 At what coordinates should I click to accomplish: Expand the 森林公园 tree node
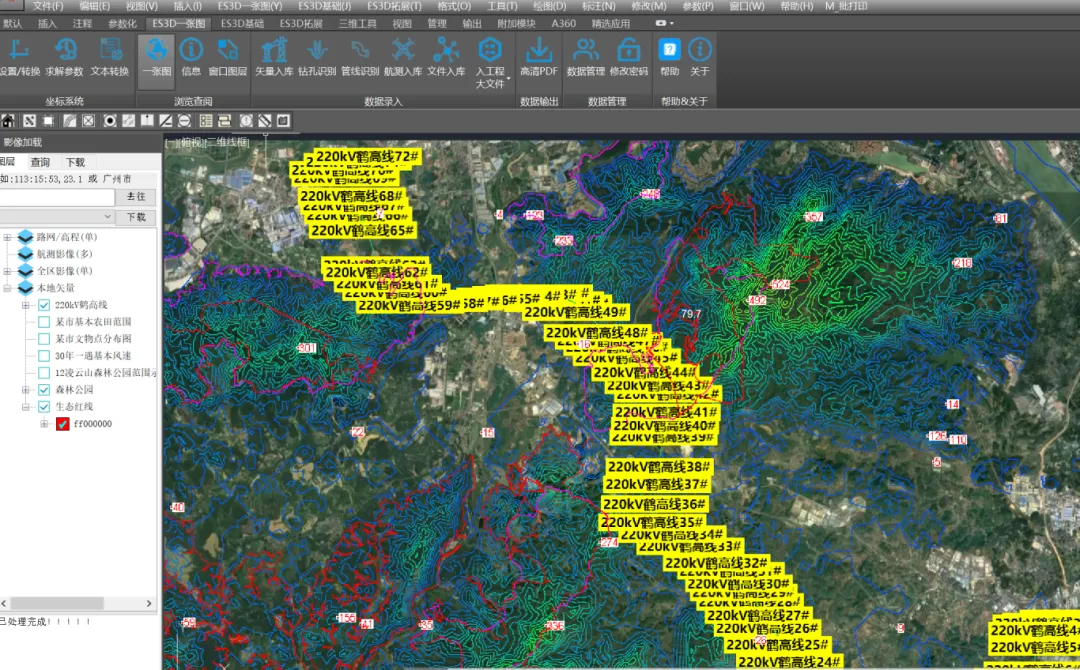pos(26,390)
